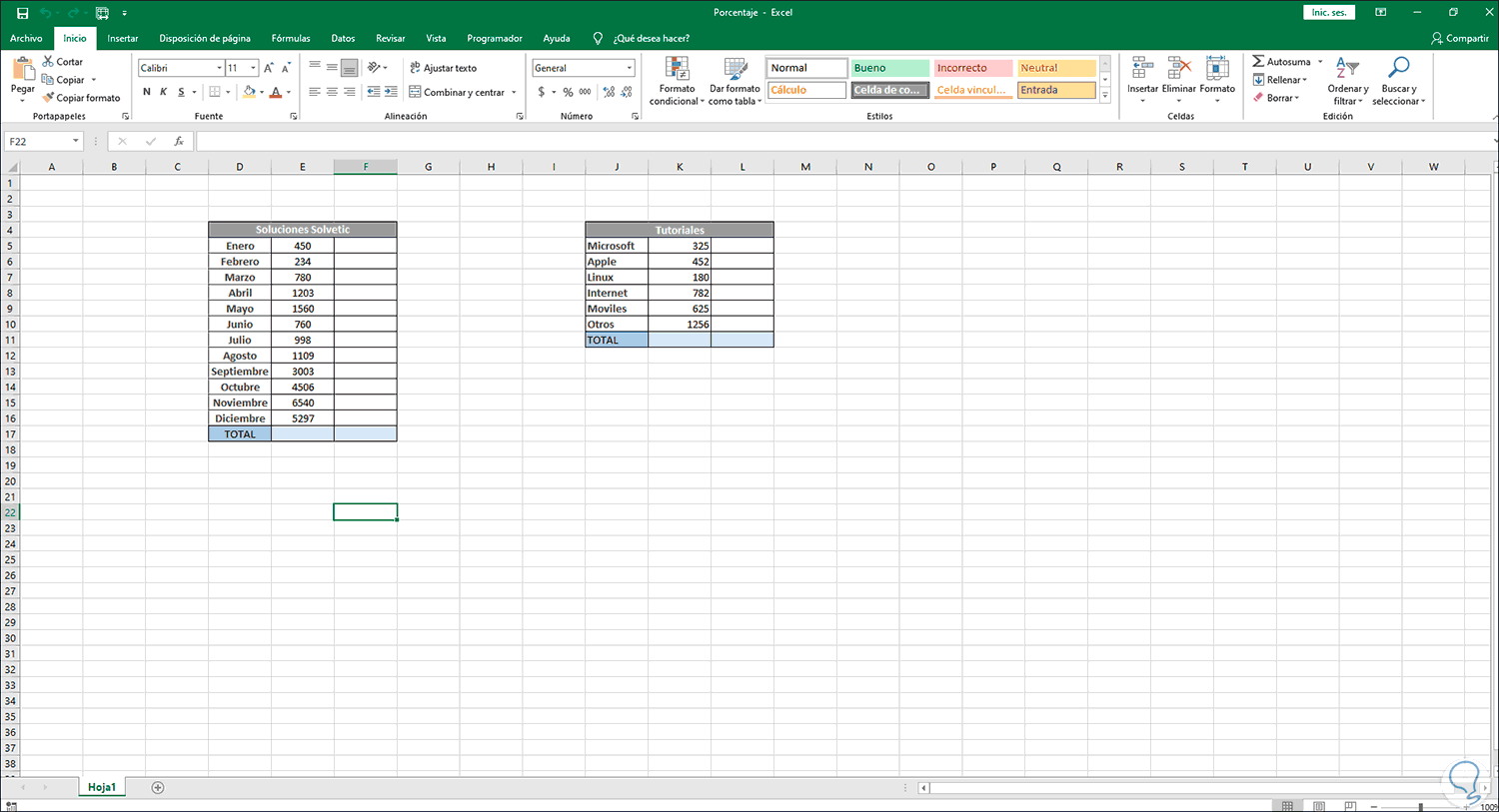This screenshot has width=1499, height=812.
Task: Apply cell borders icon
Action: click(214, 92)
